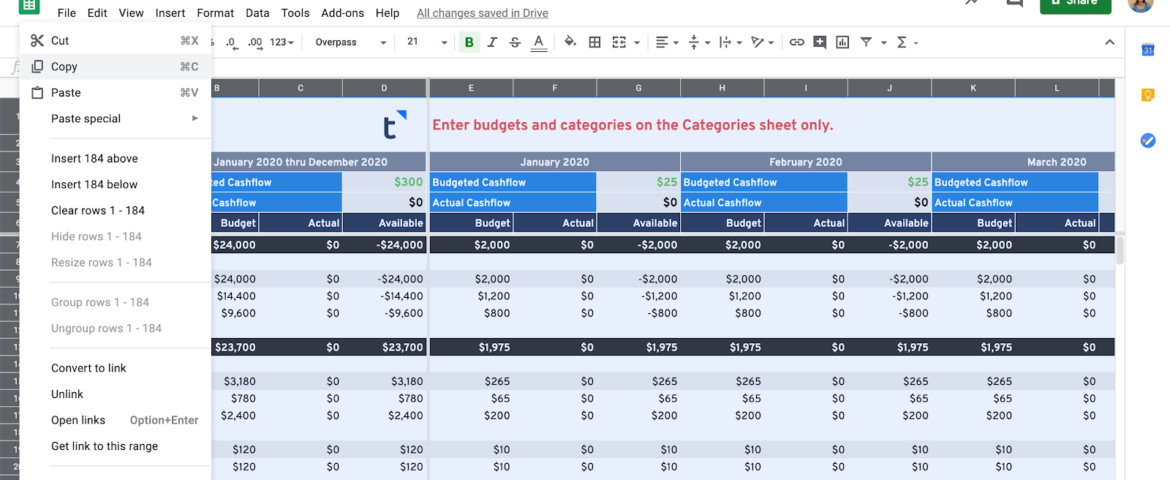
Task: Select 'Insert 184 below' menu entry
Action: coord(116,184)
